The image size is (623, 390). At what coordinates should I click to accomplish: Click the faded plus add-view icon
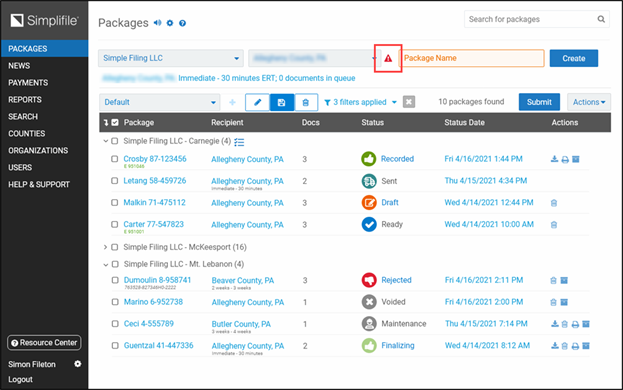pyautogui.click(x=232, y=102)
